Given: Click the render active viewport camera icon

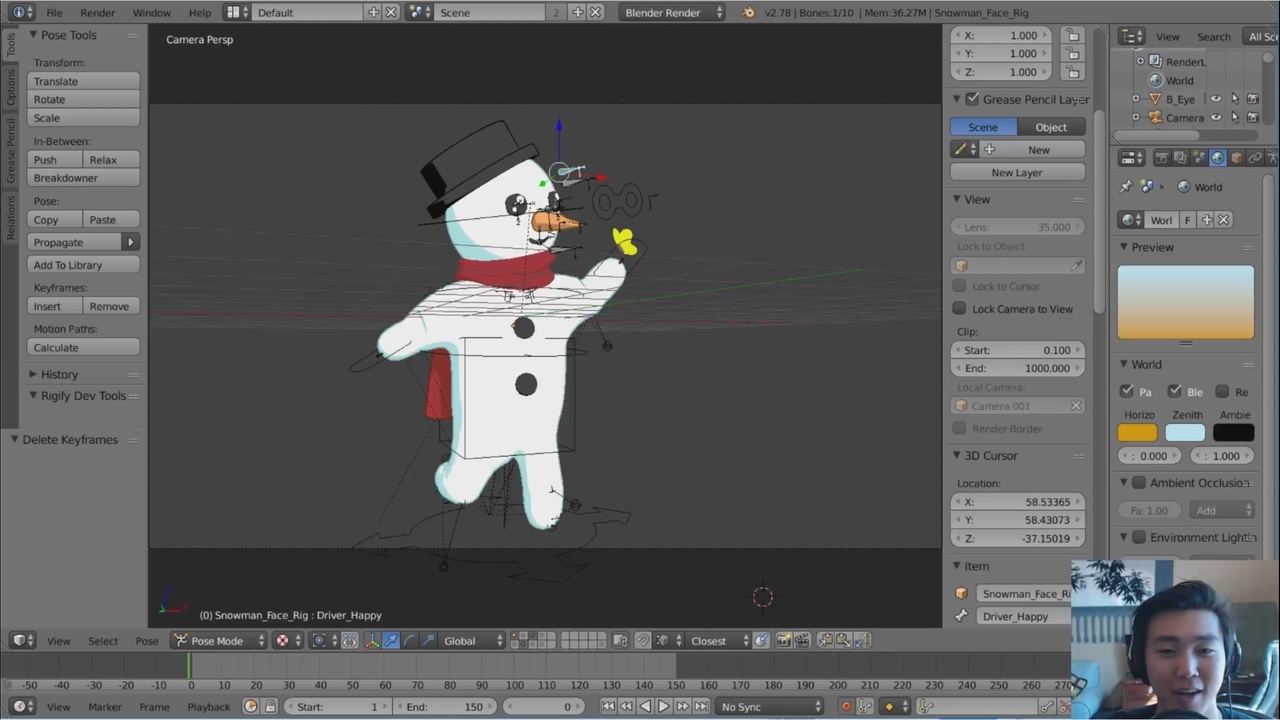Looking at the screenshot, I should tap(784, 641).
